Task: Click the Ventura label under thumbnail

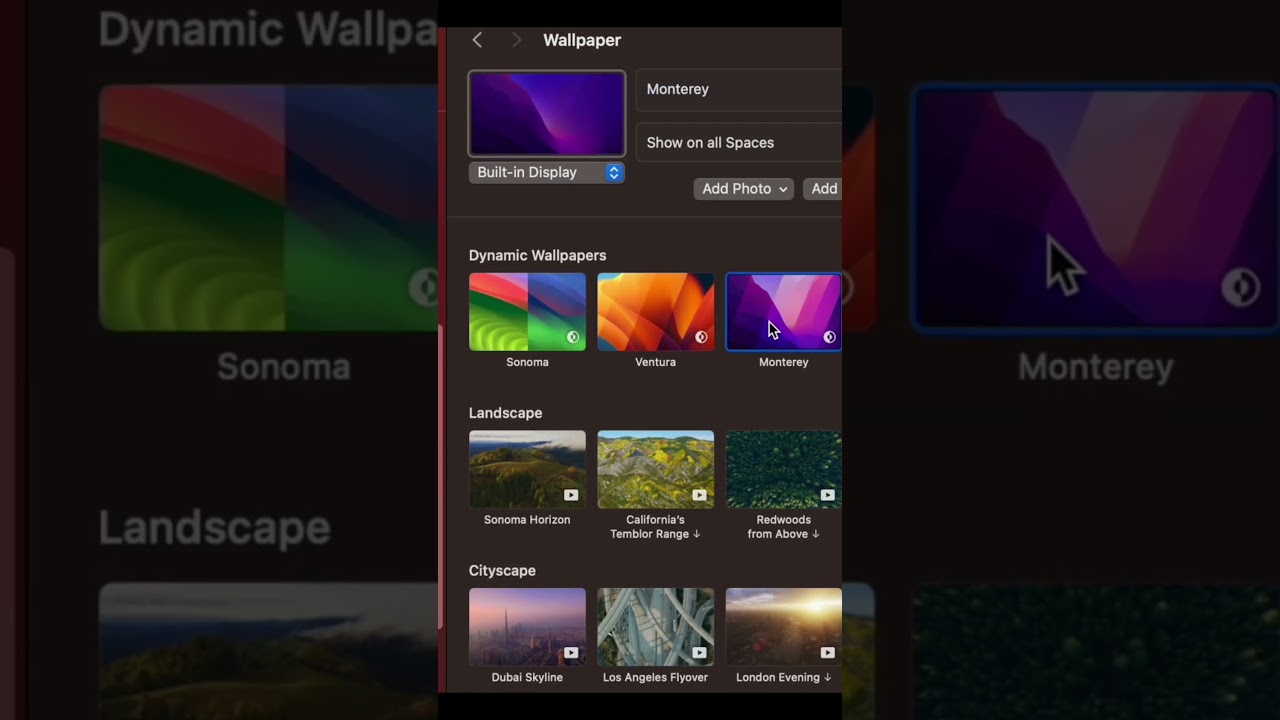Action: (655, 362)
